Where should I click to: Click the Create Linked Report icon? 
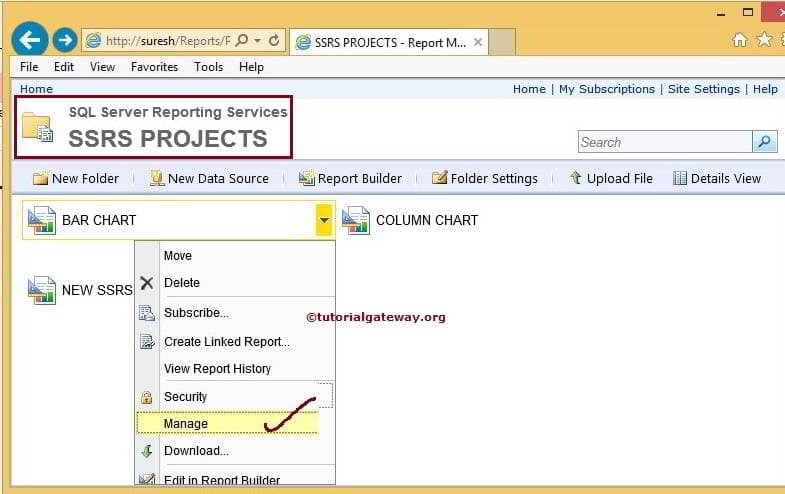[147, 341]
